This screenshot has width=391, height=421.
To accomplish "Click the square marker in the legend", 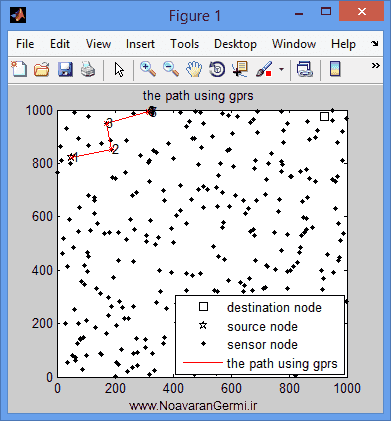I will (x=203, y=307).
